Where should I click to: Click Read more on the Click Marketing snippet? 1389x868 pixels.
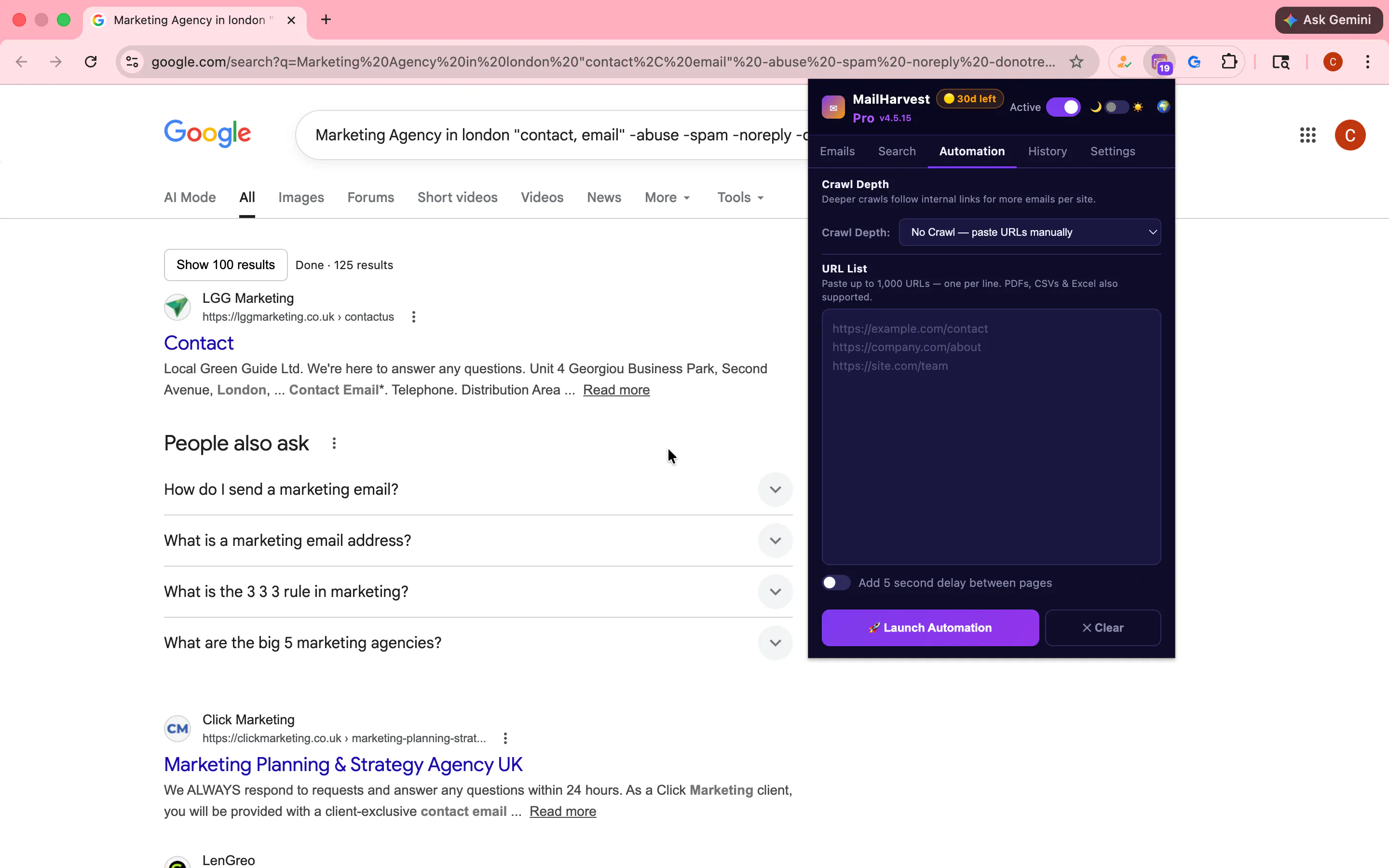coord(562,812)
